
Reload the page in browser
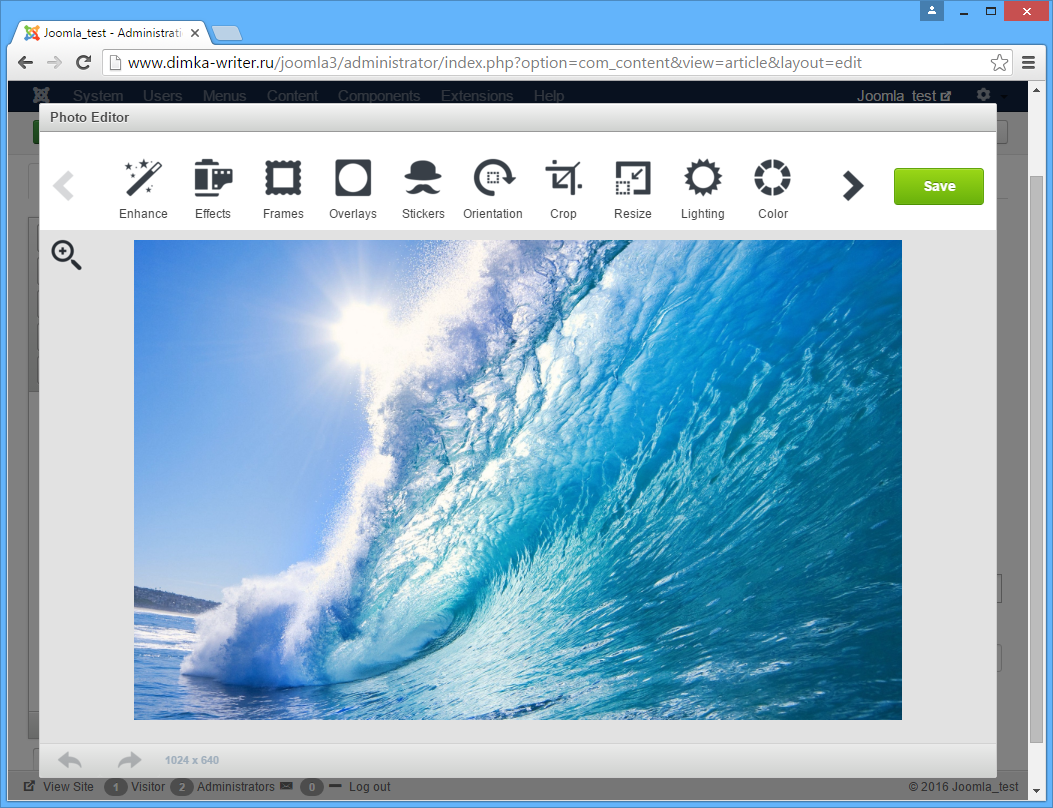coord(84,63)
